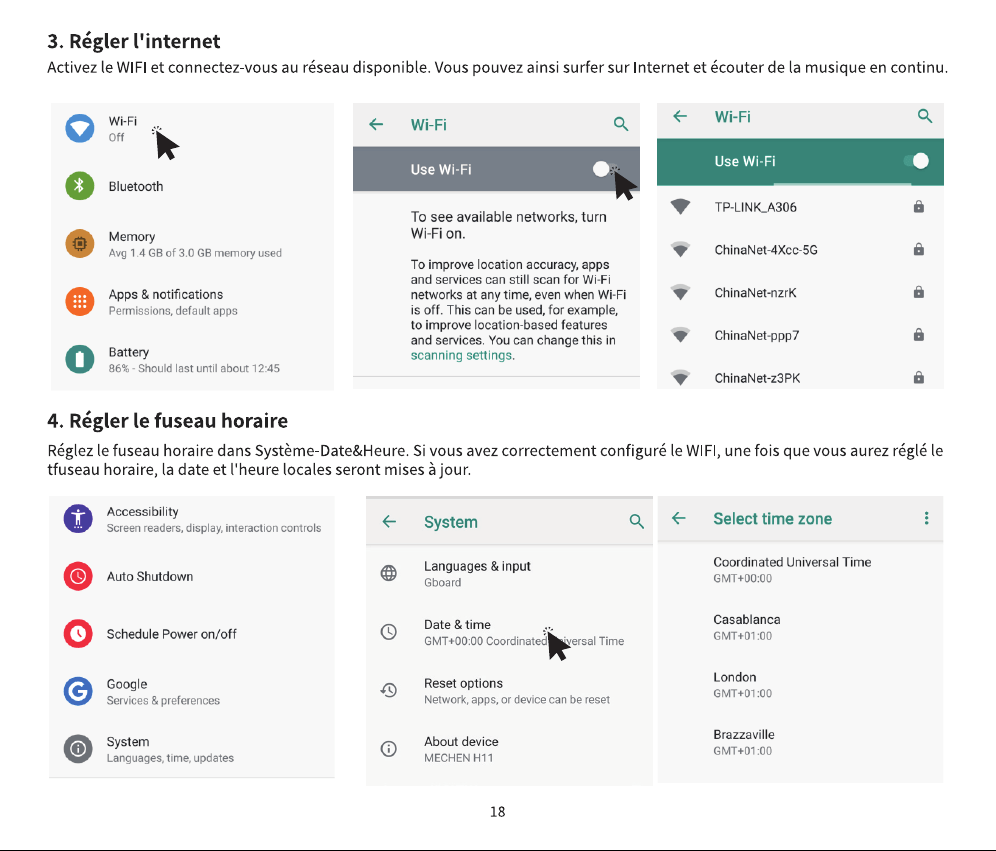Open Wi-Fi settings via blue Wi-Fi icon
996x851 pixels.
tap(79, 128)
